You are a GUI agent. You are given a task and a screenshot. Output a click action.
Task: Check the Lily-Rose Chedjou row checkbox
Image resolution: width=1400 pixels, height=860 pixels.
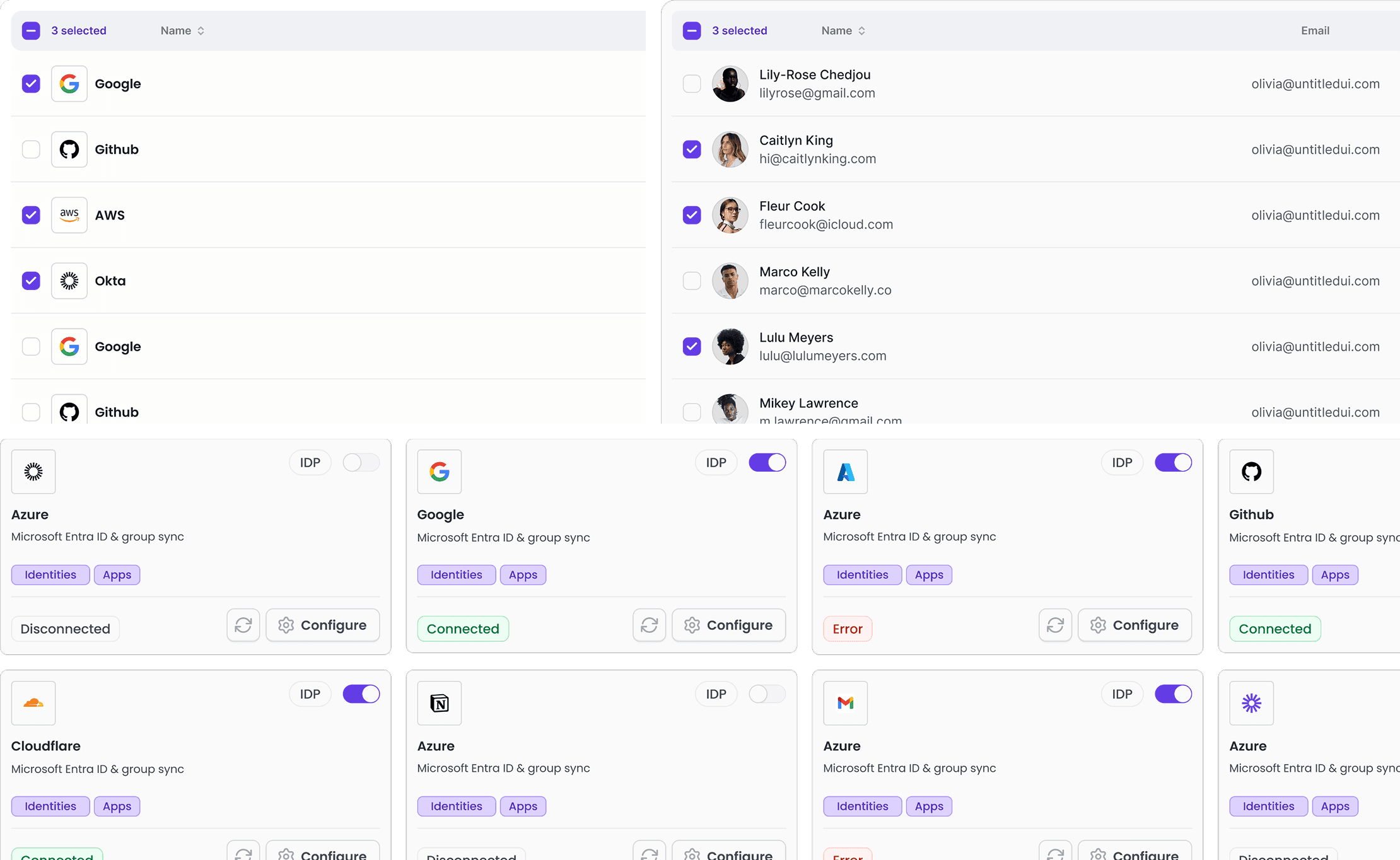click(x=692, y=84)
